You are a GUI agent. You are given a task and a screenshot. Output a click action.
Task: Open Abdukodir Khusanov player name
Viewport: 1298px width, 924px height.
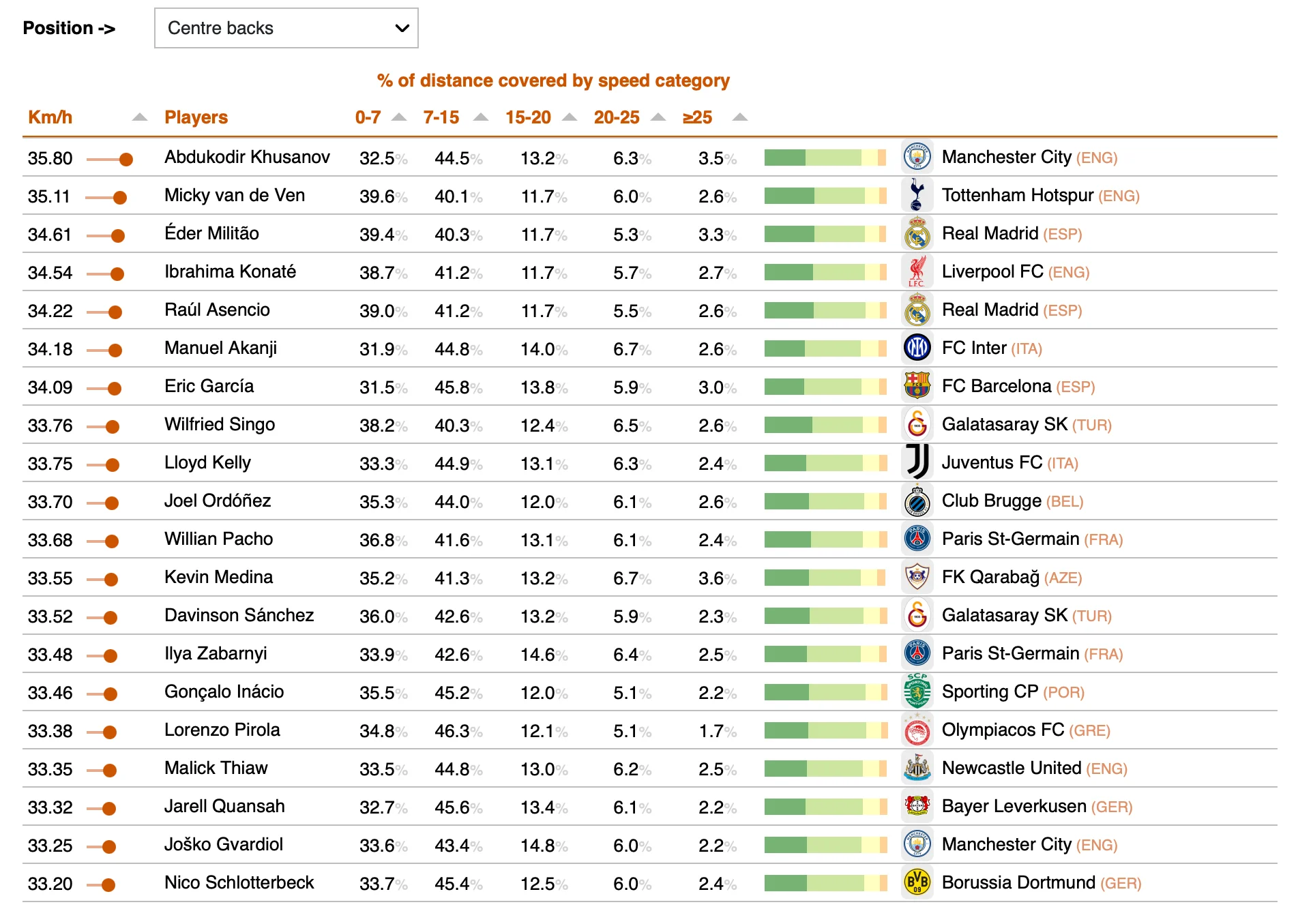[x=247, y=158]
